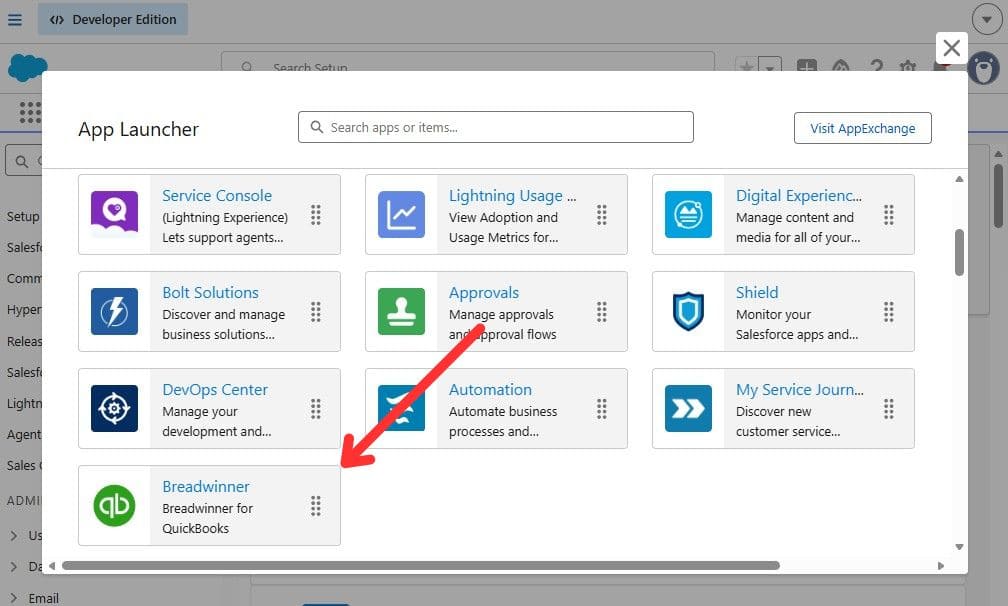Click scroll down arrow in App Launcher
This screenshot has width=1008, height=606.
(959, 547)
